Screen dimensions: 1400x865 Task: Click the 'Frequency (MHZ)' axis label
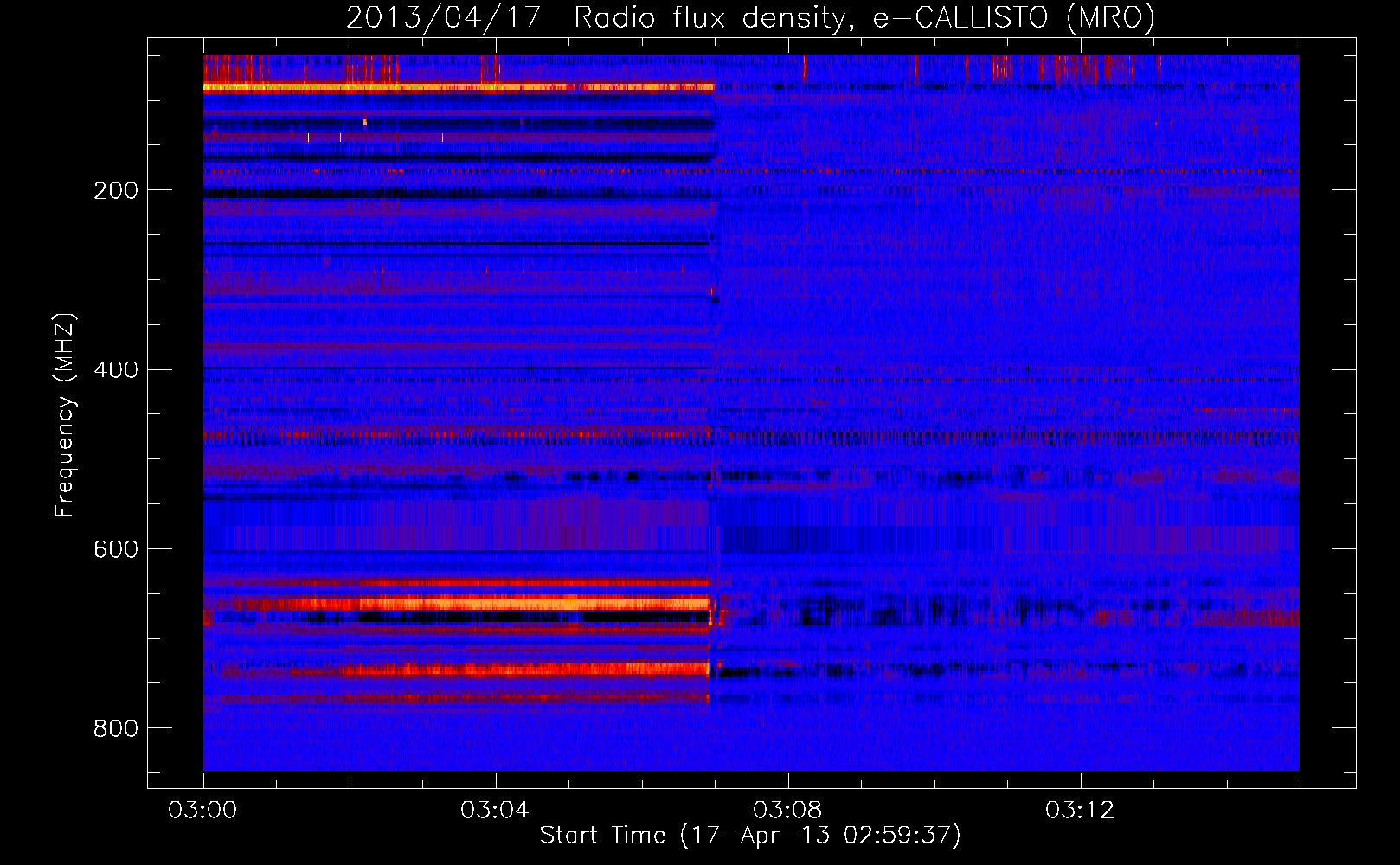[65, 415]
